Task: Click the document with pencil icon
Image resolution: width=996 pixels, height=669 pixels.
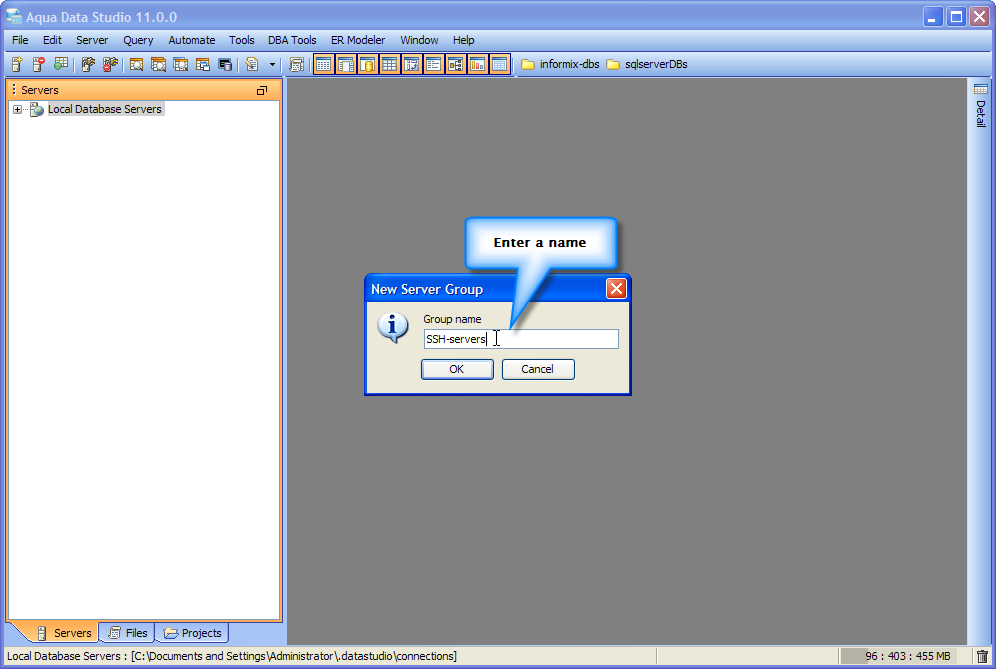Action: (252, 64)
